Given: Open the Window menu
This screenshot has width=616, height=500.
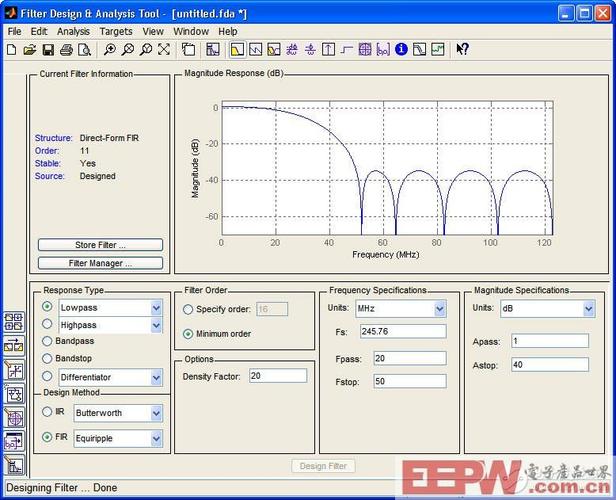Looking at the screenshot, I should pyautogui.click(x=191, y=31).
